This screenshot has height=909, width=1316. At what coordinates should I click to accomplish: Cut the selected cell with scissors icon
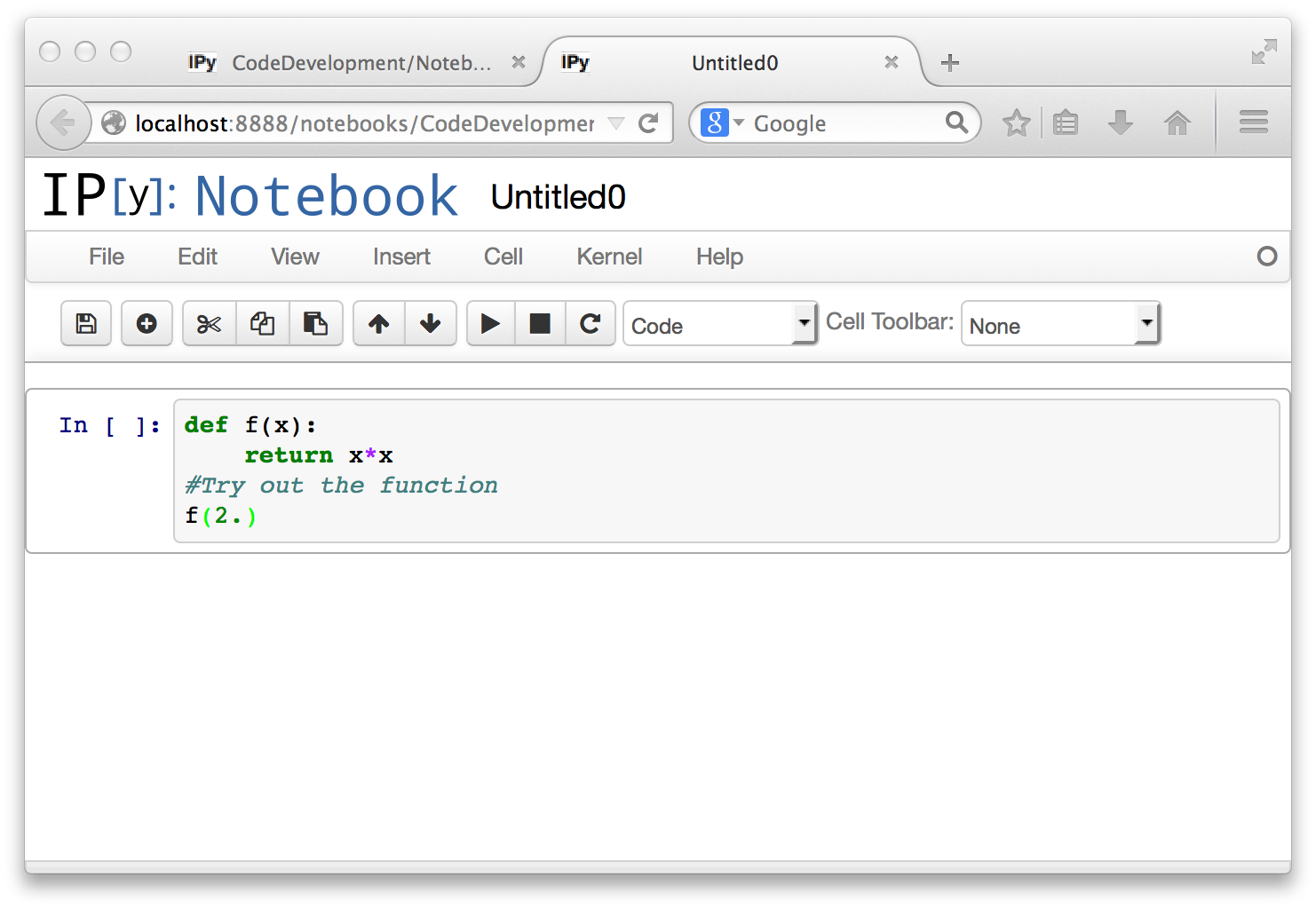[209, 324]
